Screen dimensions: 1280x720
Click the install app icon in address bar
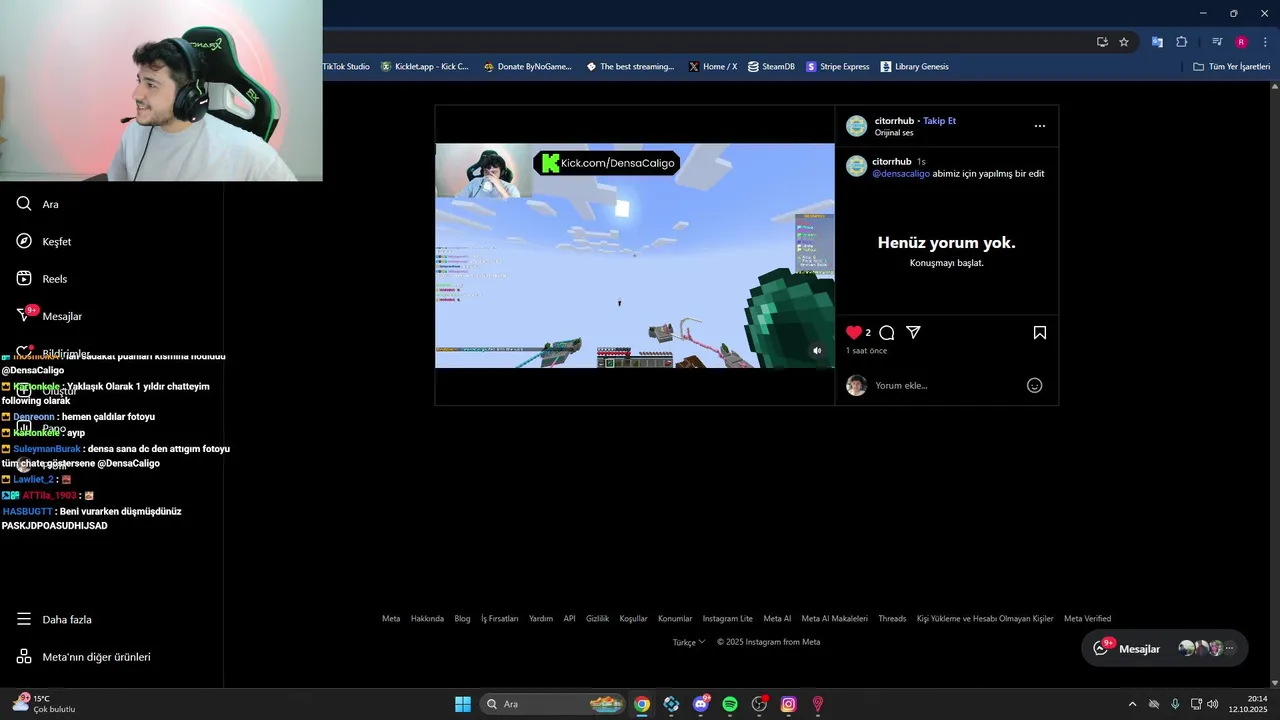pos(1102,42)
